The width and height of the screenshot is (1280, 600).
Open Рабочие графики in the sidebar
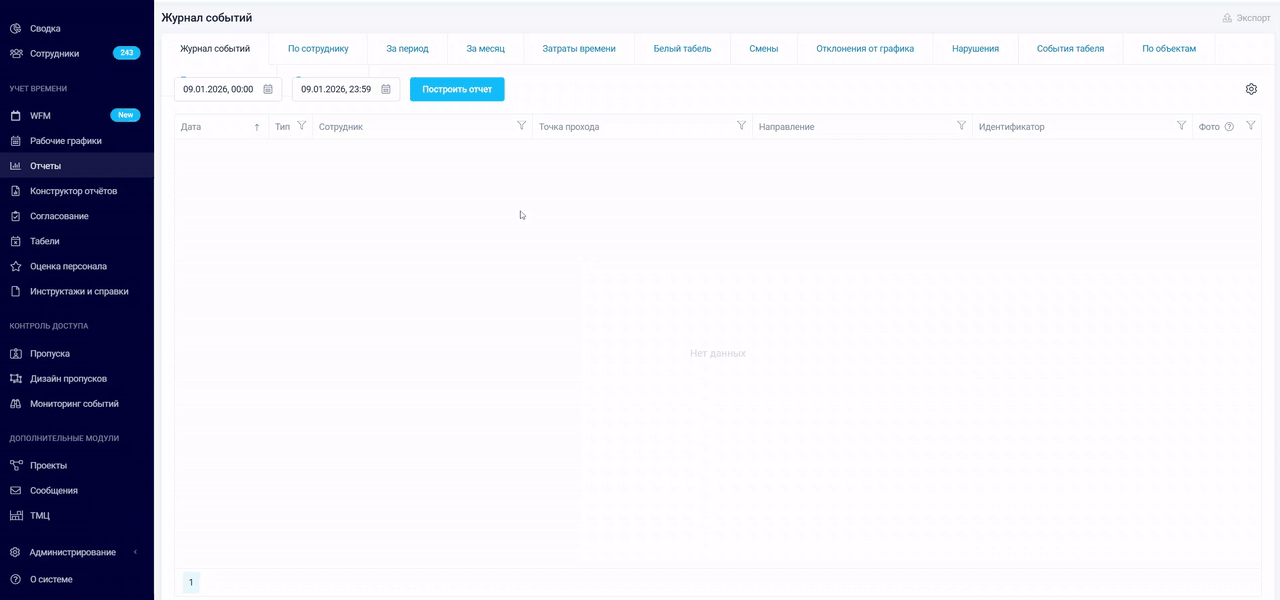(x=66, y=141)
